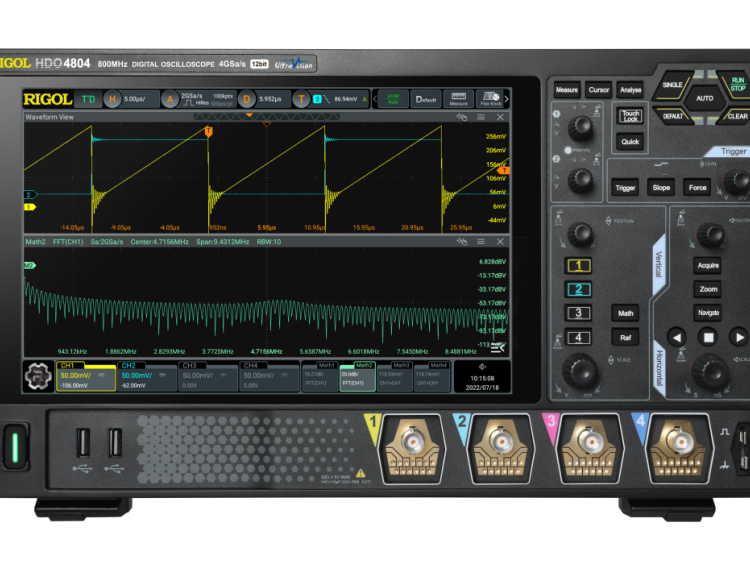Open the main menu gear icon
This screenshot has width=750, height=564.
pyautogui.click(x=40, y=377)
